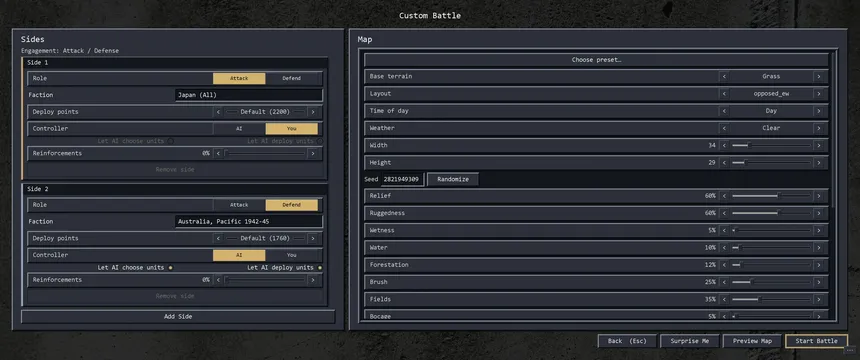Click previous Weather arrow
Viewport: 860px width, 360px height.
(x=724, y=128)
